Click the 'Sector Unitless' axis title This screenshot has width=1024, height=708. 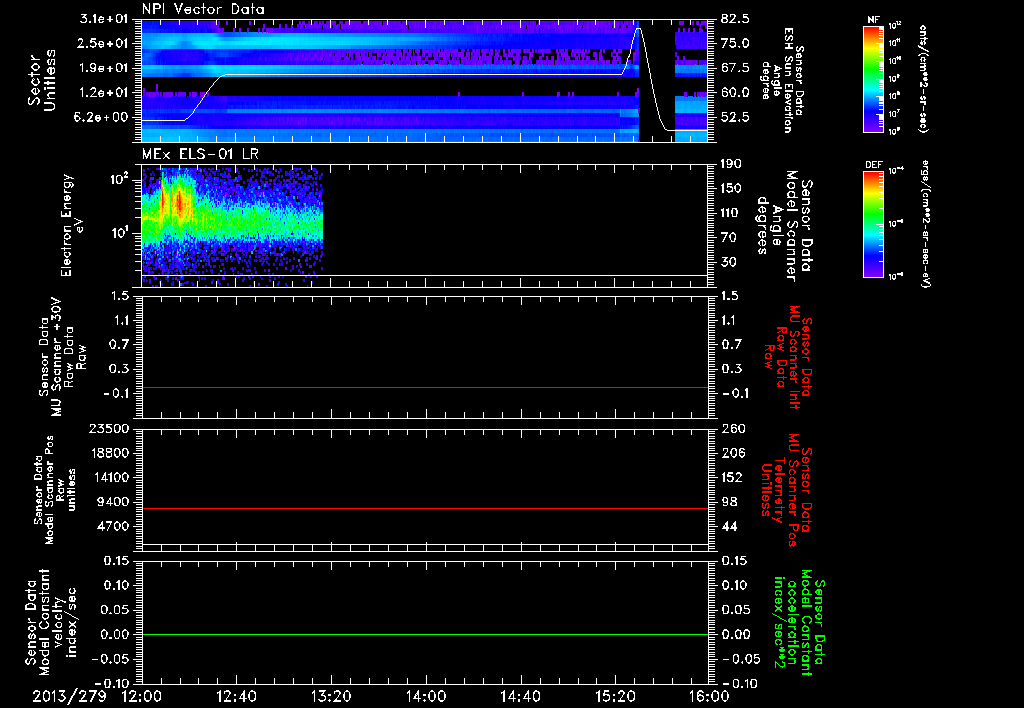tap(41, 80)
